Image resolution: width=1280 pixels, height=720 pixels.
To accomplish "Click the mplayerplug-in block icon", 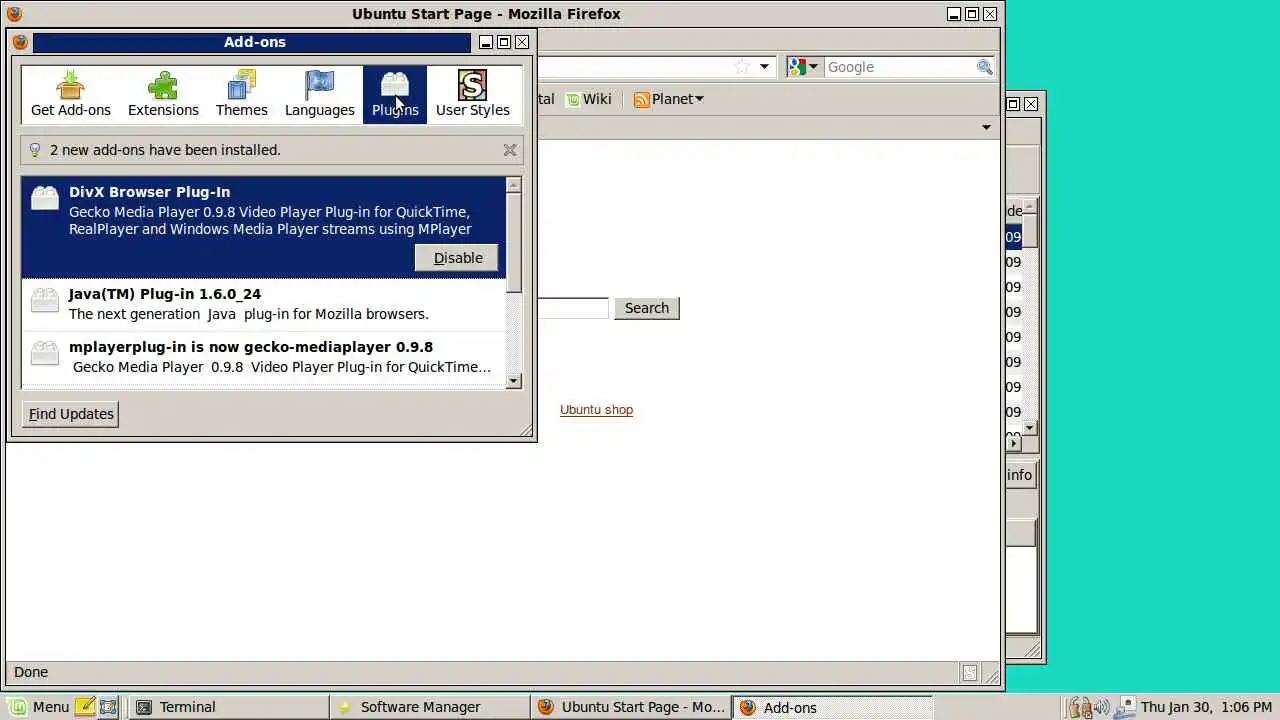I will click(45, 353).
